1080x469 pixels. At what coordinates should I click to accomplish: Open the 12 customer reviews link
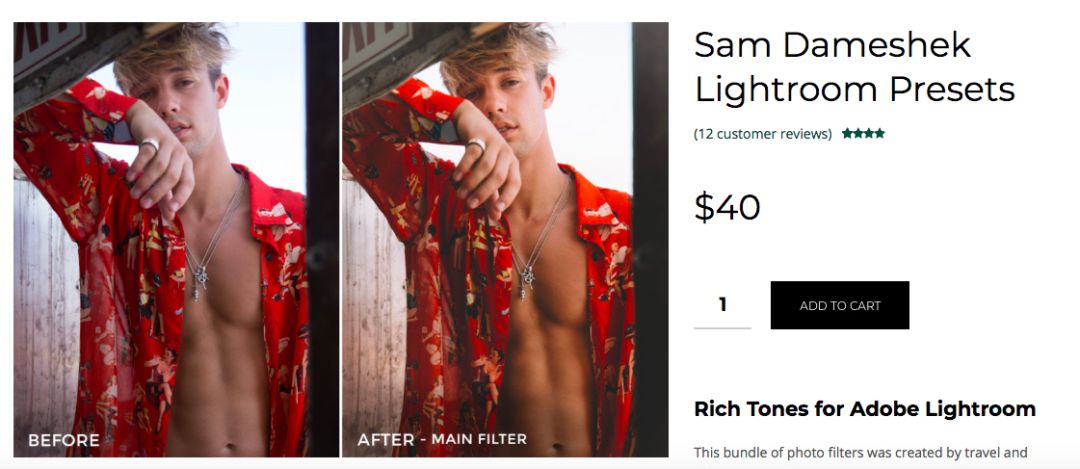pos(763,134)
